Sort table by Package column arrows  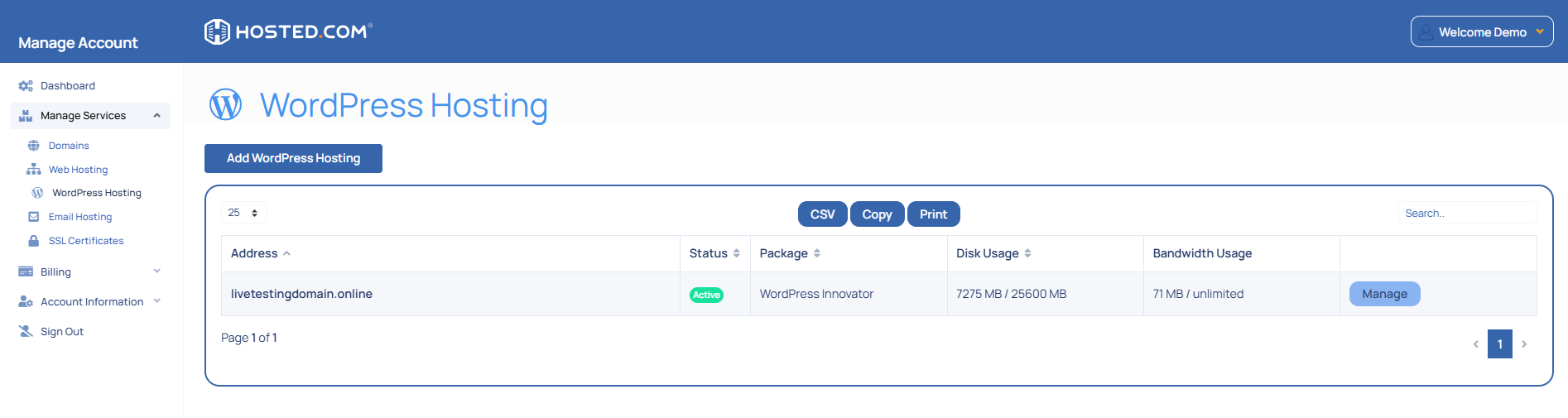click(x=816, y=254)
